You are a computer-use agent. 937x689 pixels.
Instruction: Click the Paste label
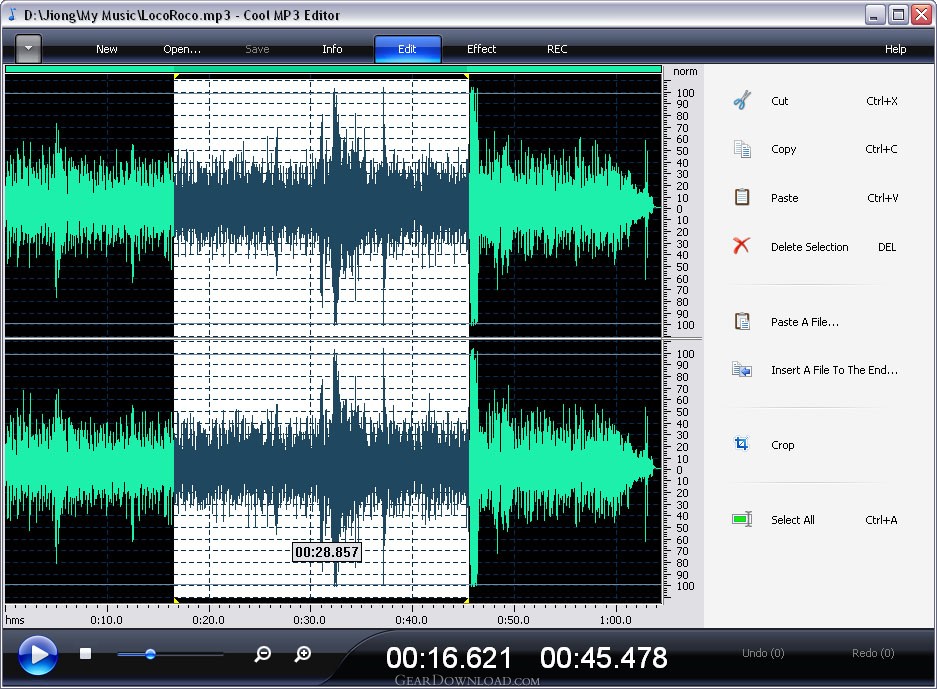(x=784, y=198)
